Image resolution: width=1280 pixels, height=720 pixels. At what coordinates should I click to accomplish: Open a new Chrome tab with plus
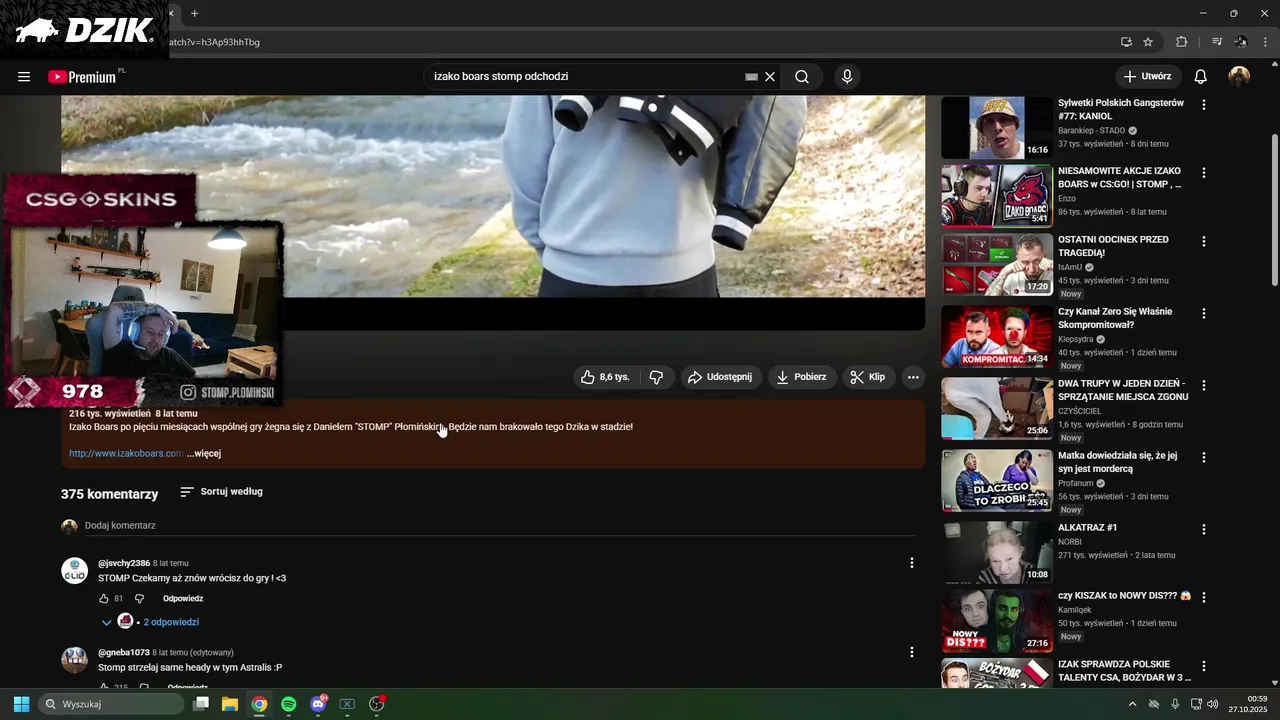tap(194, 14)
